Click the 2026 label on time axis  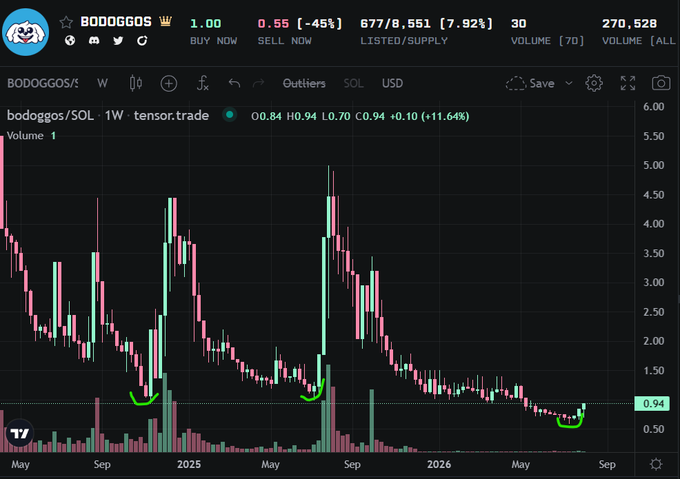(439, 464)
